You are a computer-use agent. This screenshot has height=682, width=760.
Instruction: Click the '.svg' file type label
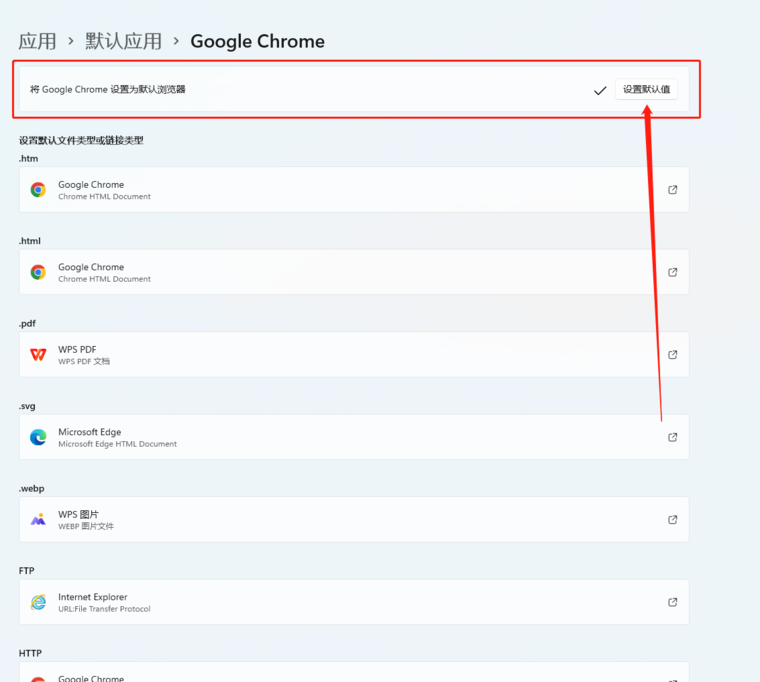point(27,406)
